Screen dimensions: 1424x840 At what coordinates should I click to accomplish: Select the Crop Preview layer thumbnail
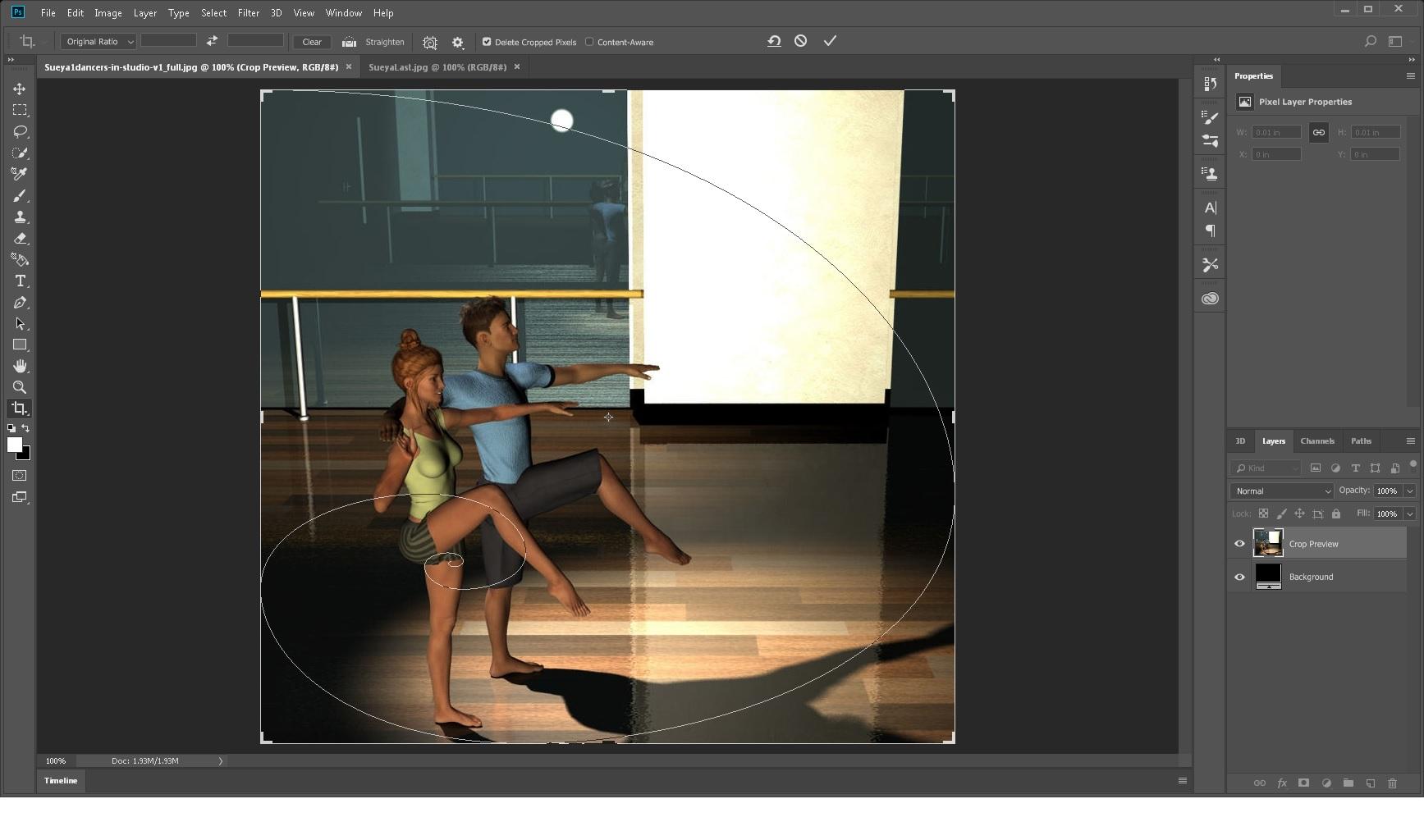[1267, 543]
